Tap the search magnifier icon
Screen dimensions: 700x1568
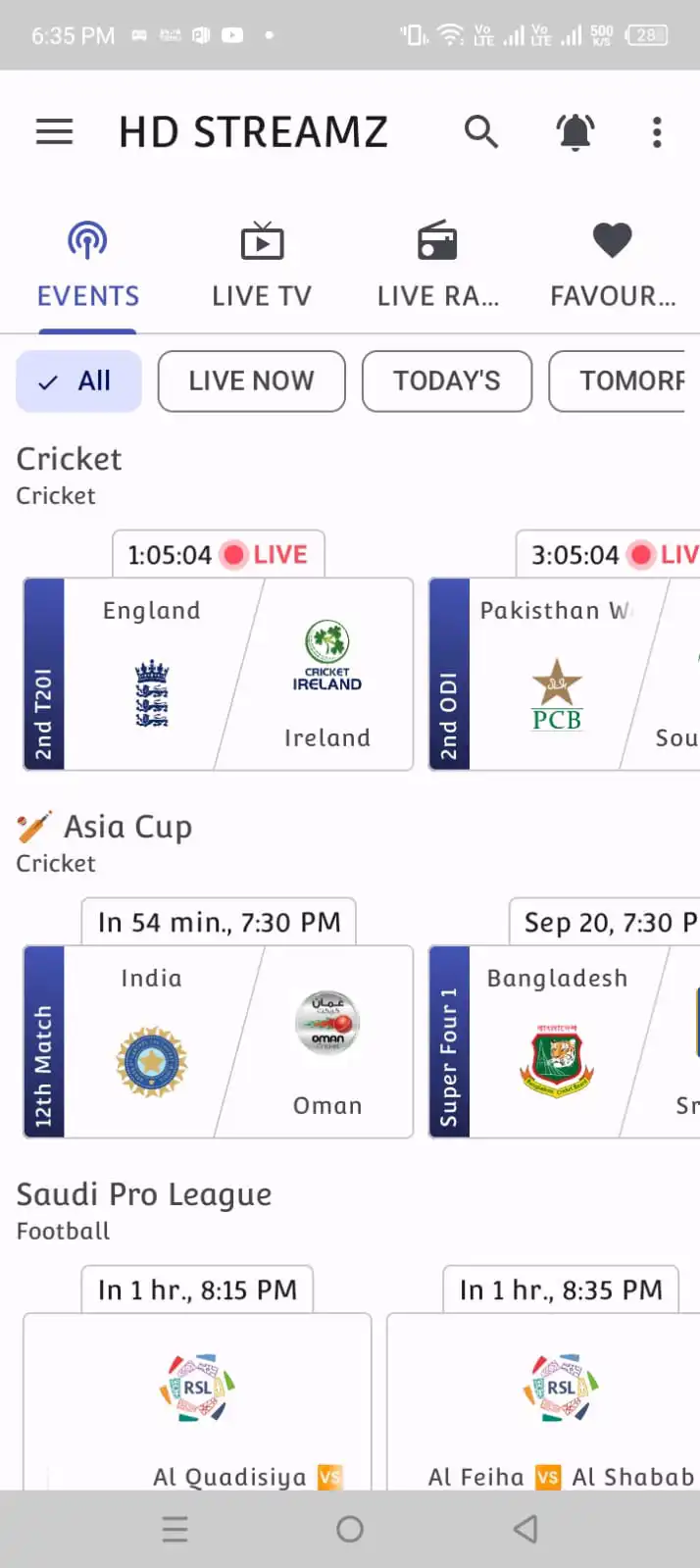click(x=480, y=131)
